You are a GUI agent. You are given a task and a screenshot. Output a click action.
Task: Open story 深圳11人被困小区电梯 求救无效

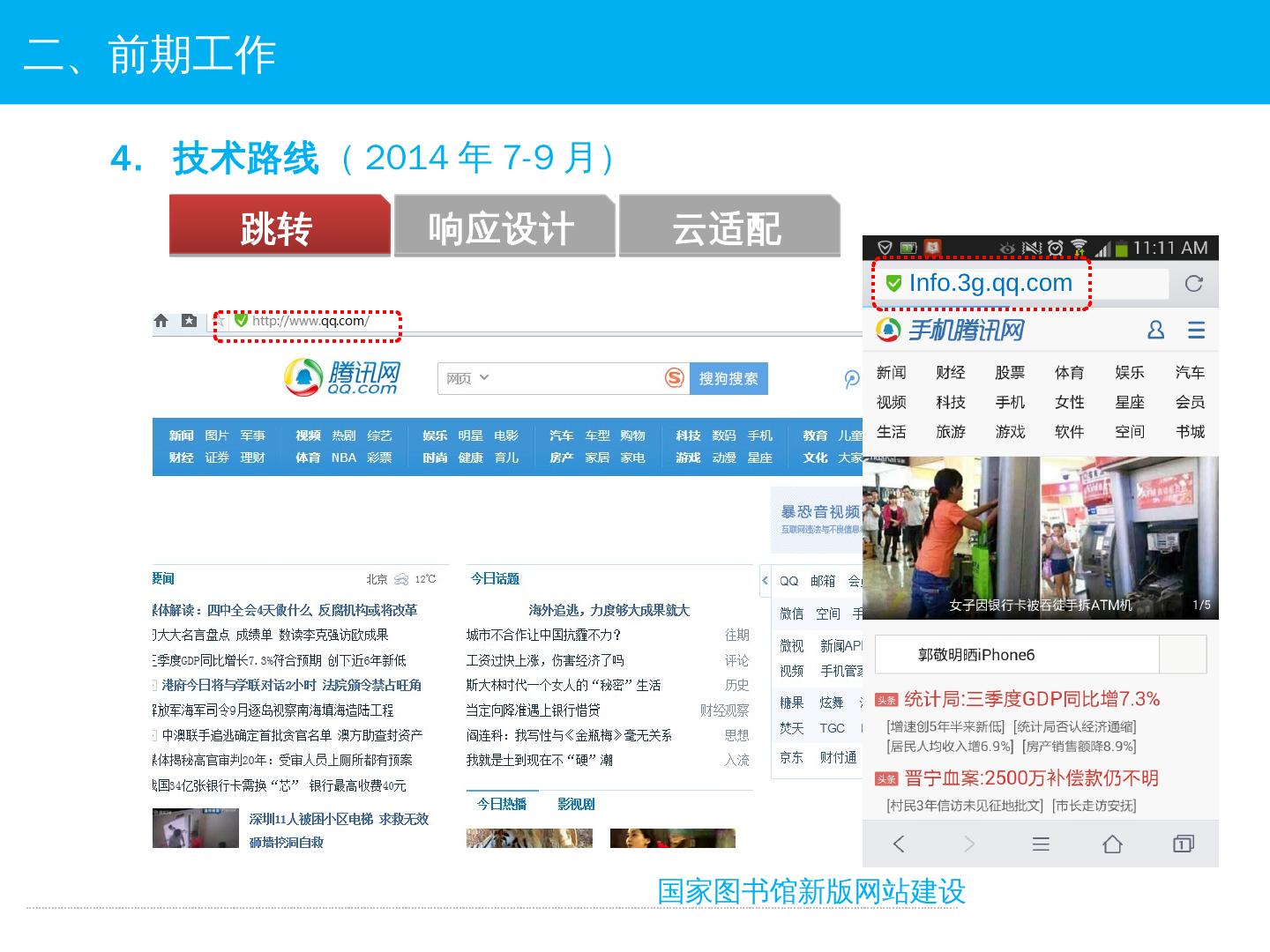point(339,819)
